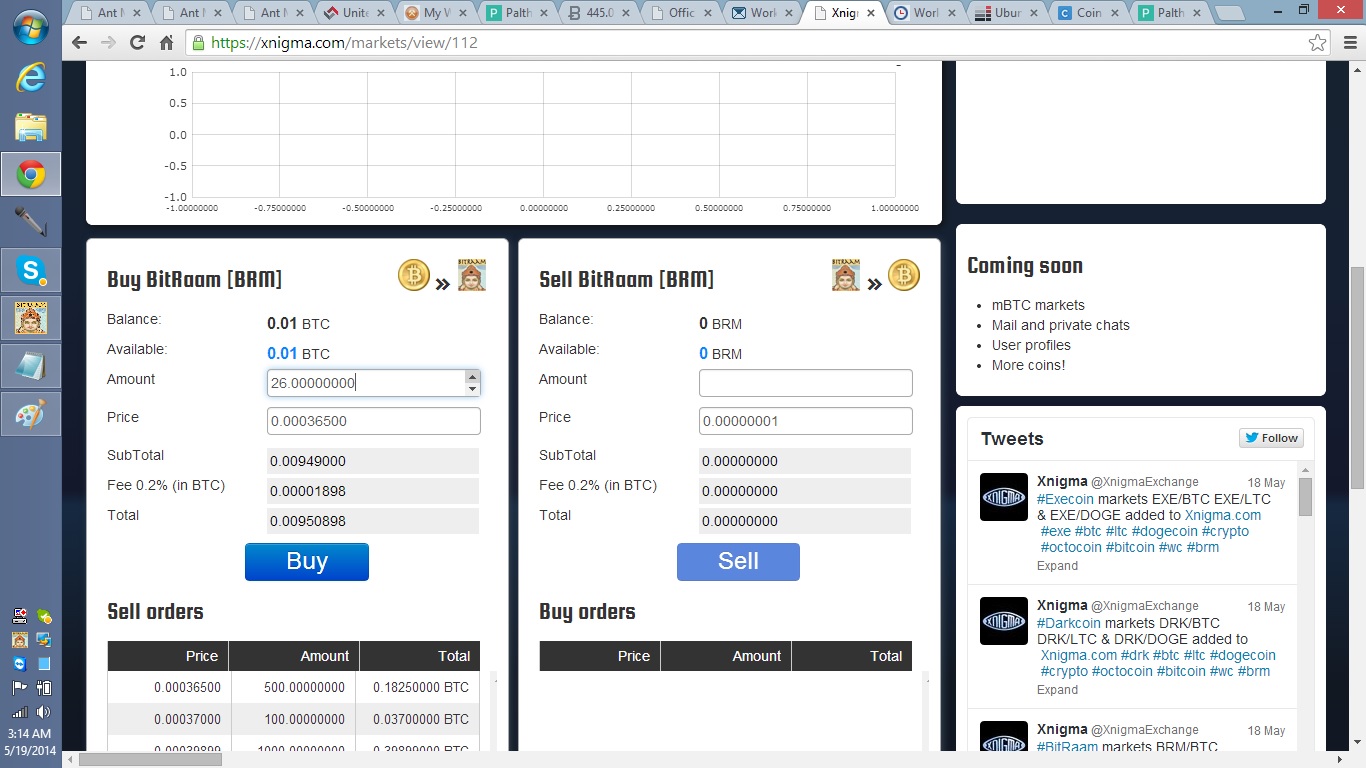This screenshot has height=768, width=1366.
Task: Click the Windows Start orb
Action: [31, 25]
